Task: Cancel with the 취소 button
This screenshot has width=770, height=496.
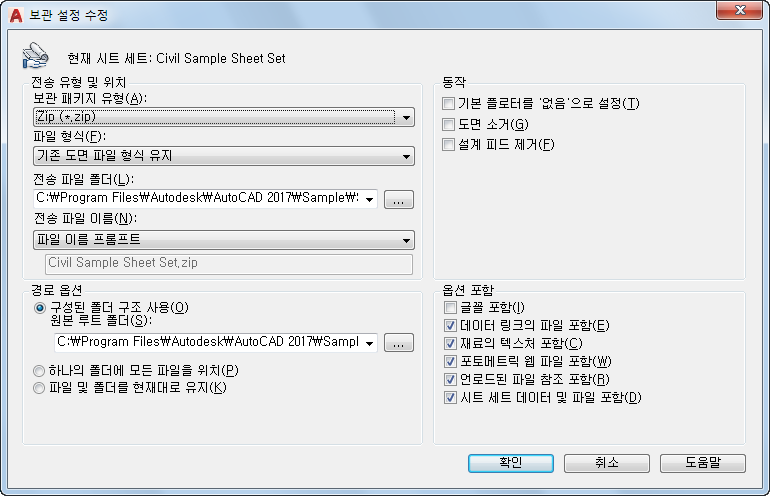Action: [606, 463]
